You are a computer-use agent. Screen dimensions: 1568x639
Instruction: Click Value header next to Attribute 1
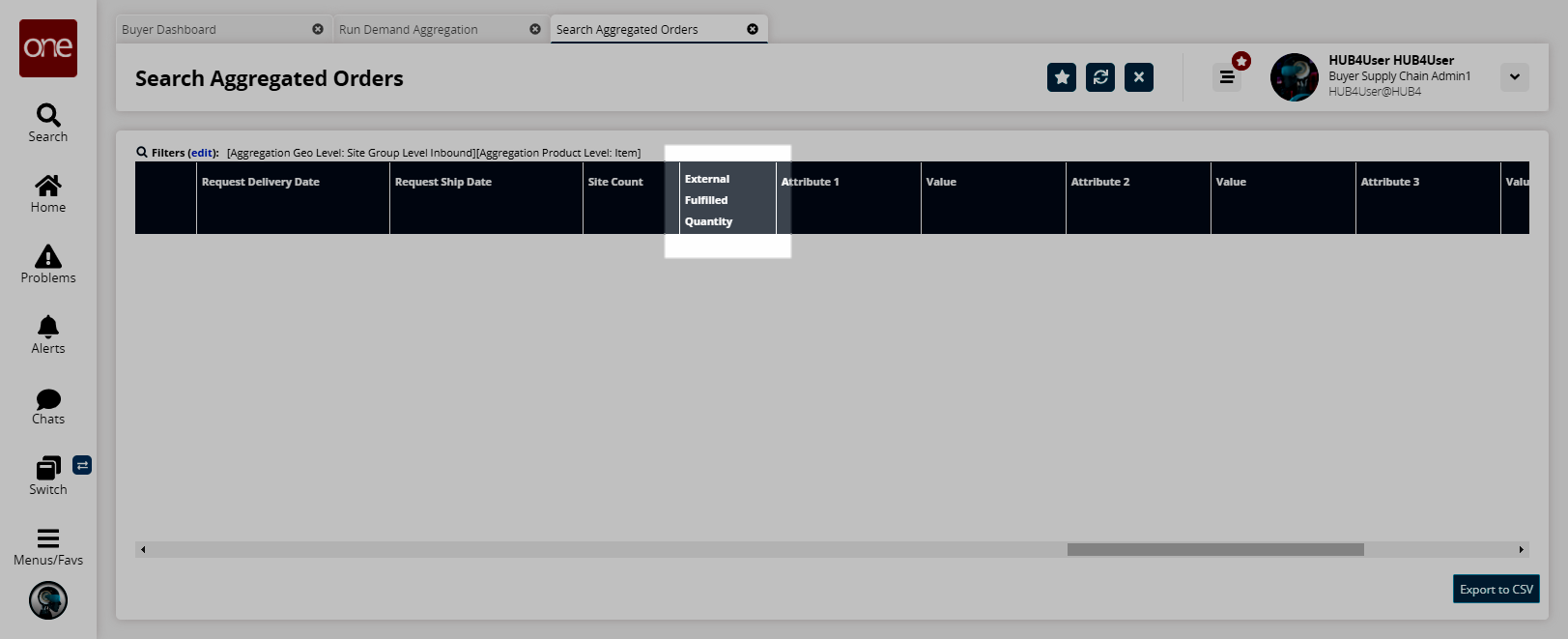coord(993,197)
